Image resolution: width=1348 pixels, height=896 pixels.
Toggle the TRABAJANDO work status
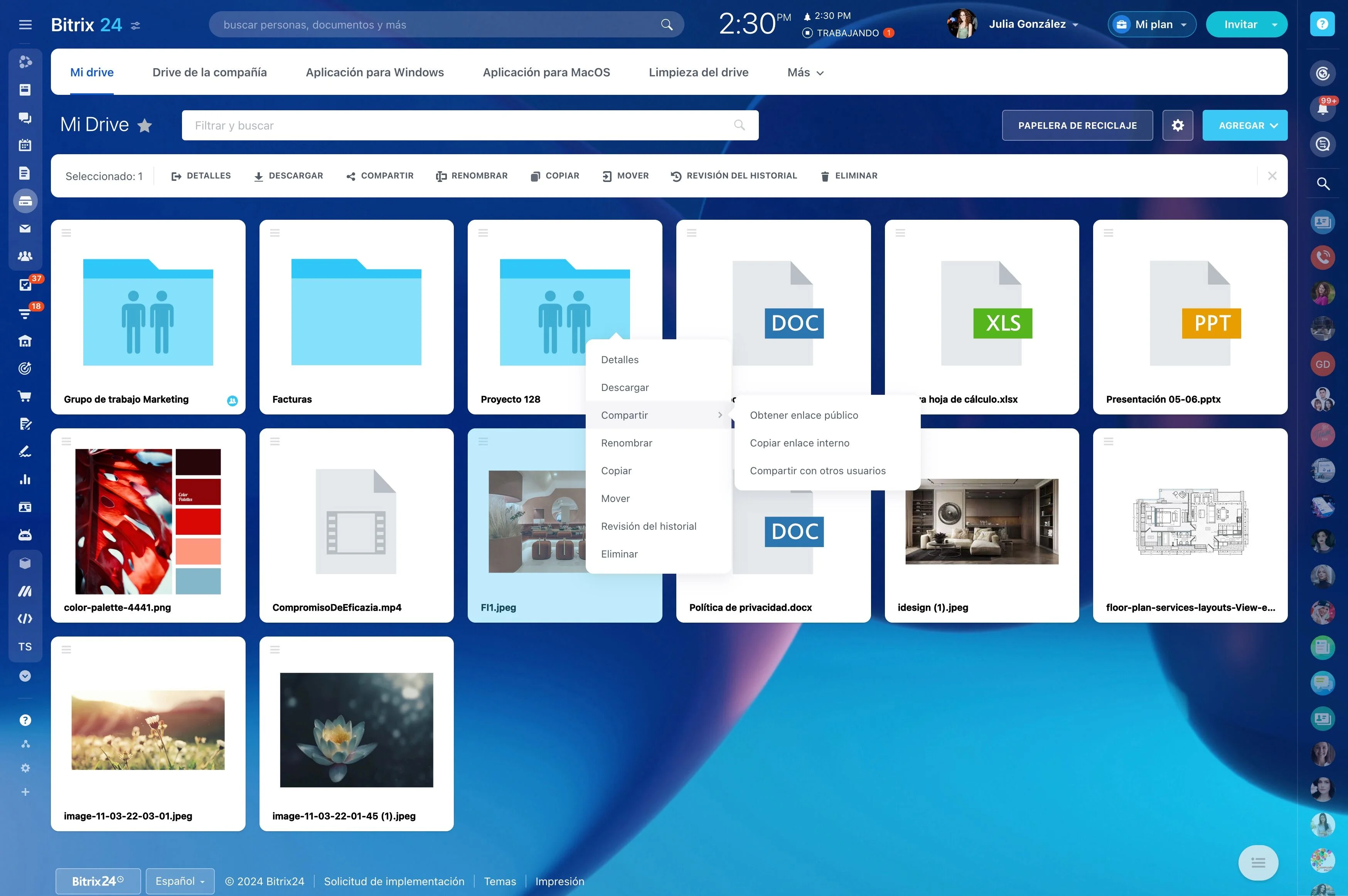(848, 33)
